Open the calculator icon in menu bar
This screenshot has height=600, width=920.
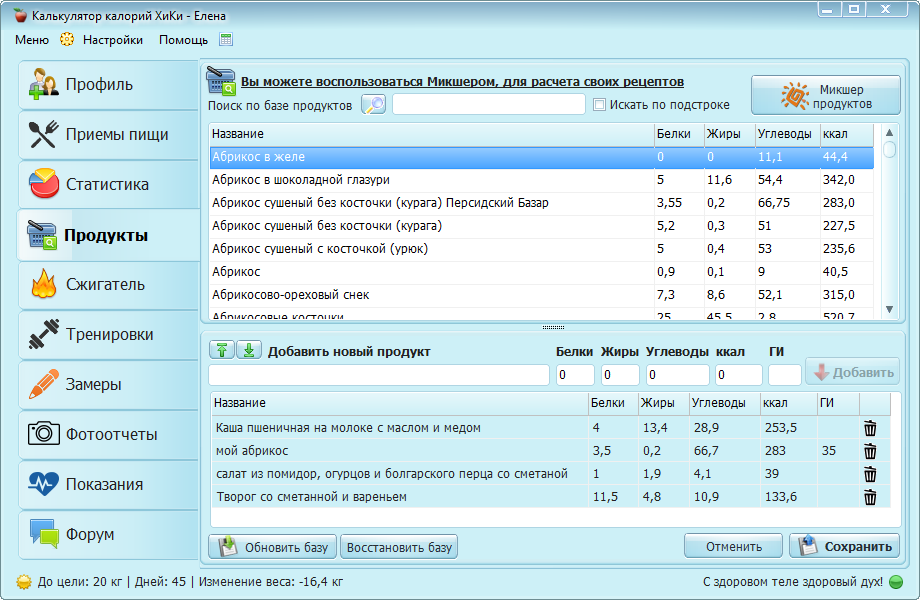coord(226,40)
